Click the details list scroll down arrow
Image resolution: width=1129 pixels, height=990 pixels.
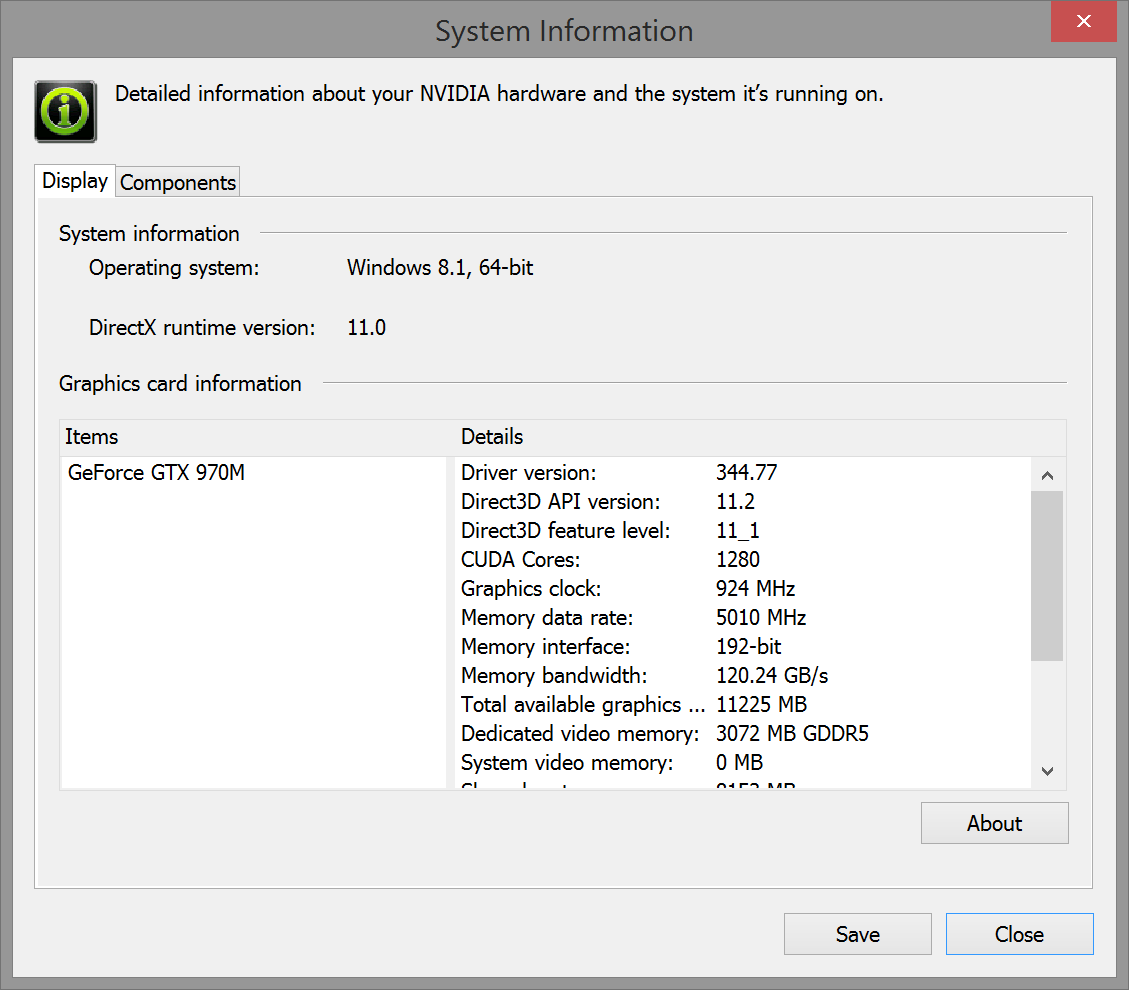pos(1048,771)
